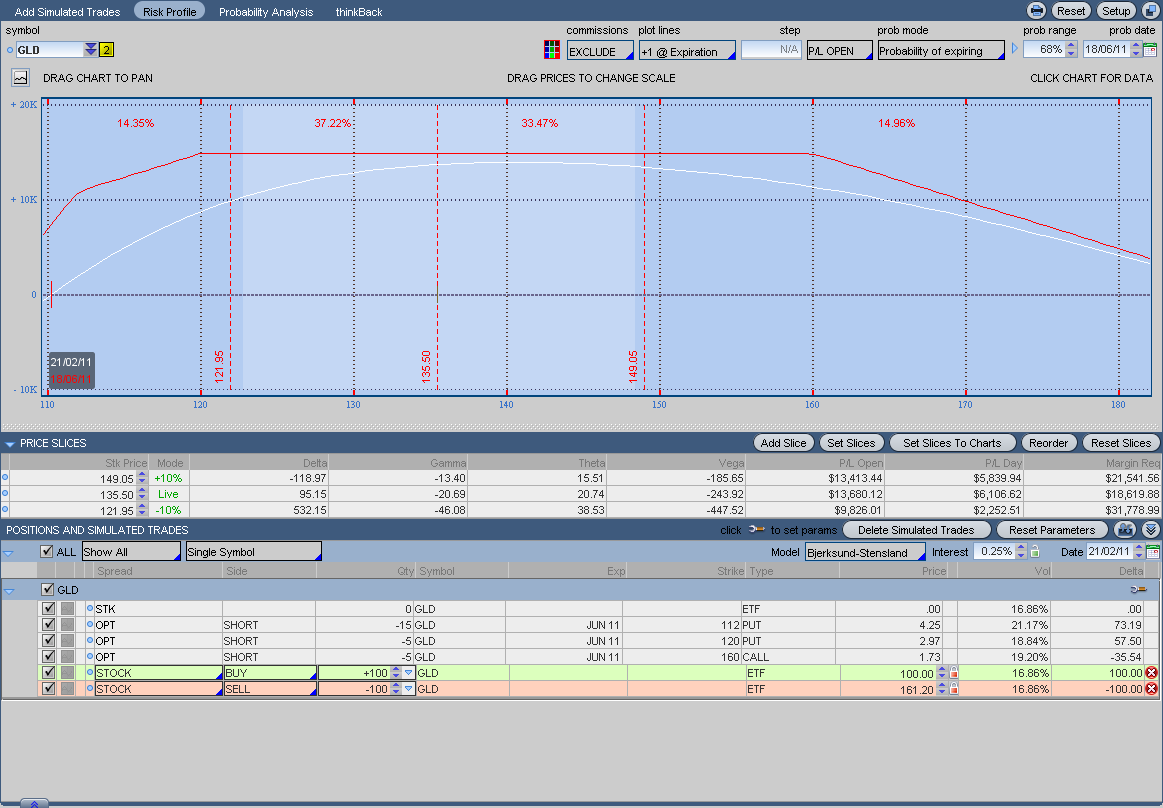1163x808 pixels.
Task: Click the plot colors grid icon next to commissions
Action: tap(551, 50)
